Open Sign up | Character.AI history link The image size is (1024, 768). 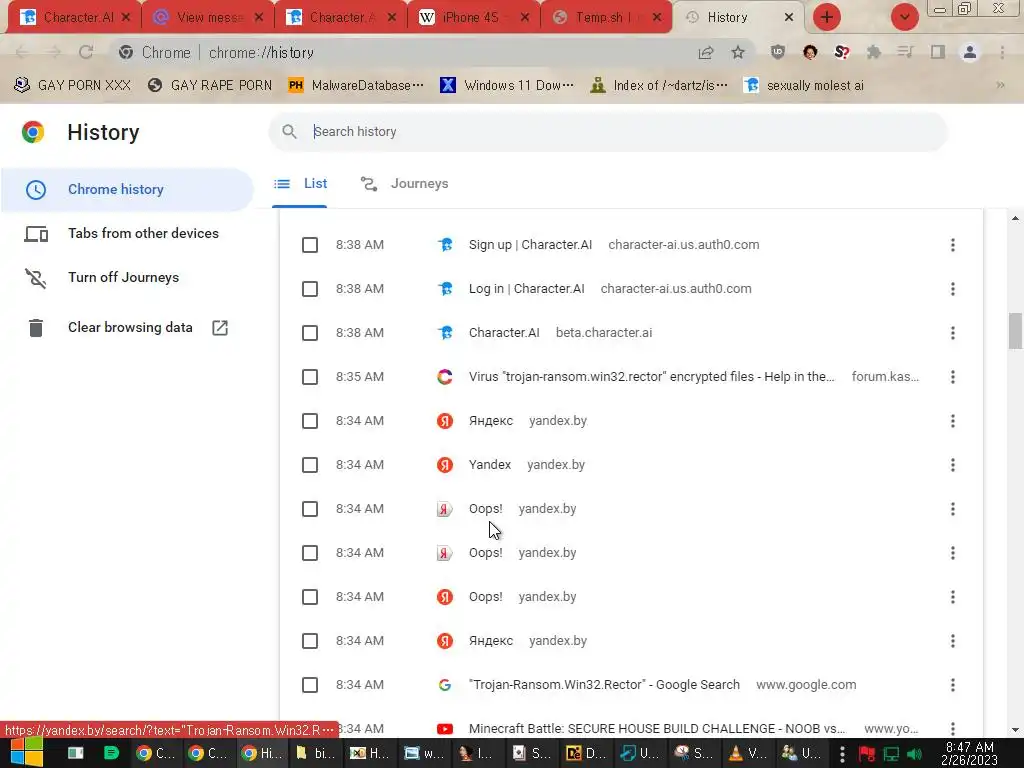click(530, 245)
